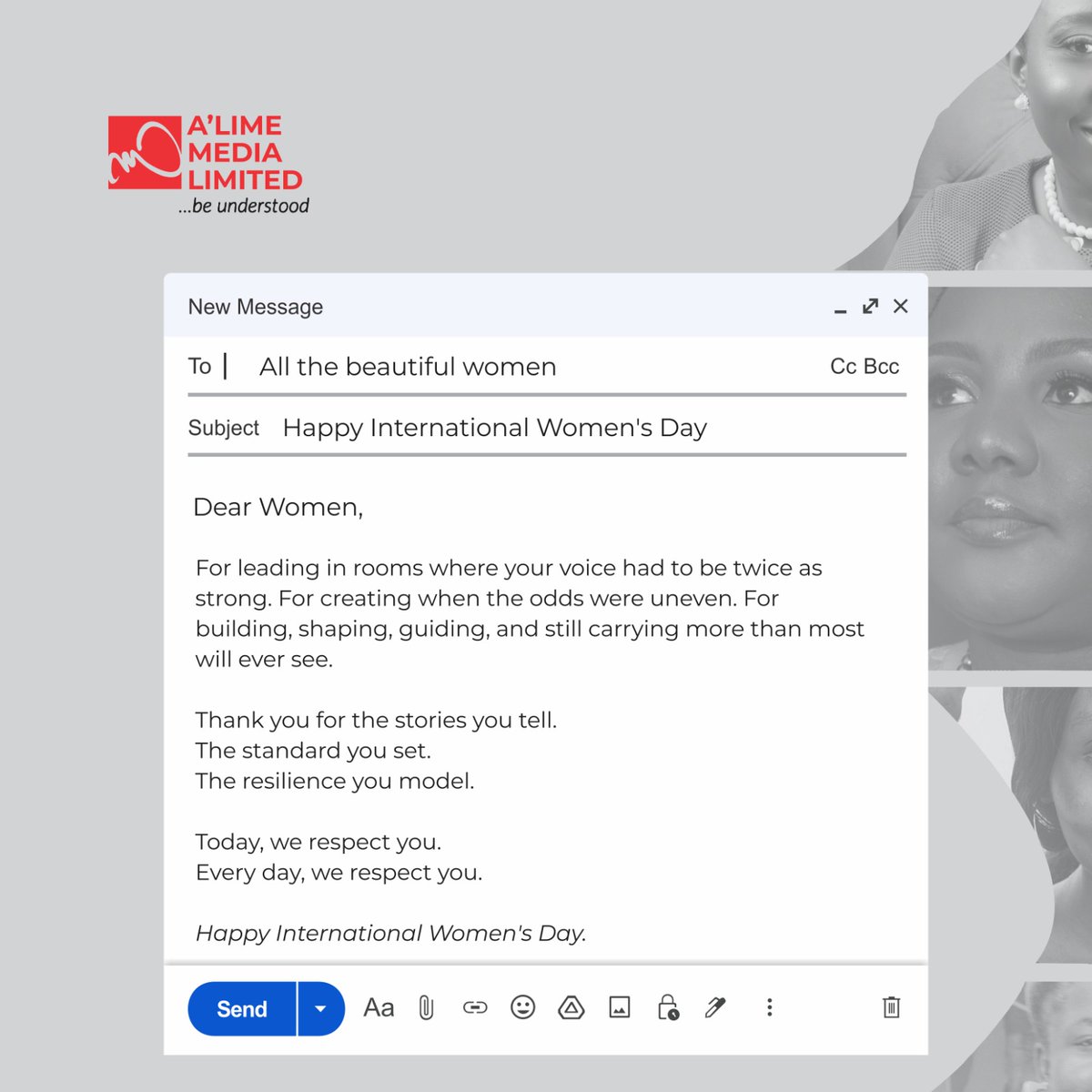1092x1092 pixels.
Task: Click the 'The standard you set.' line
Action: pyautogui.click(x=313, y=751)
